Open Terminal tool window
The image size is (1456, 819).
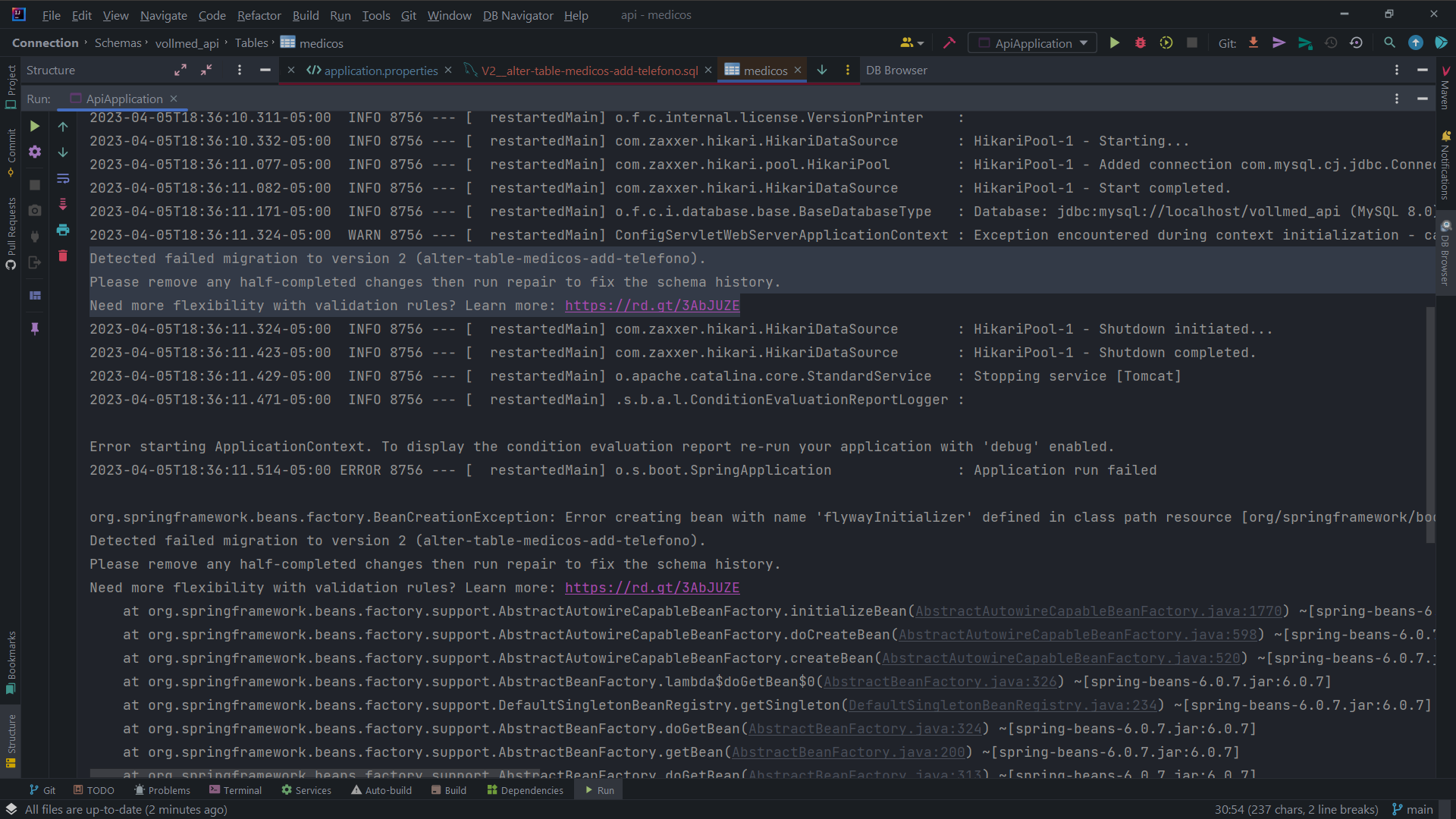coord(235,790)
